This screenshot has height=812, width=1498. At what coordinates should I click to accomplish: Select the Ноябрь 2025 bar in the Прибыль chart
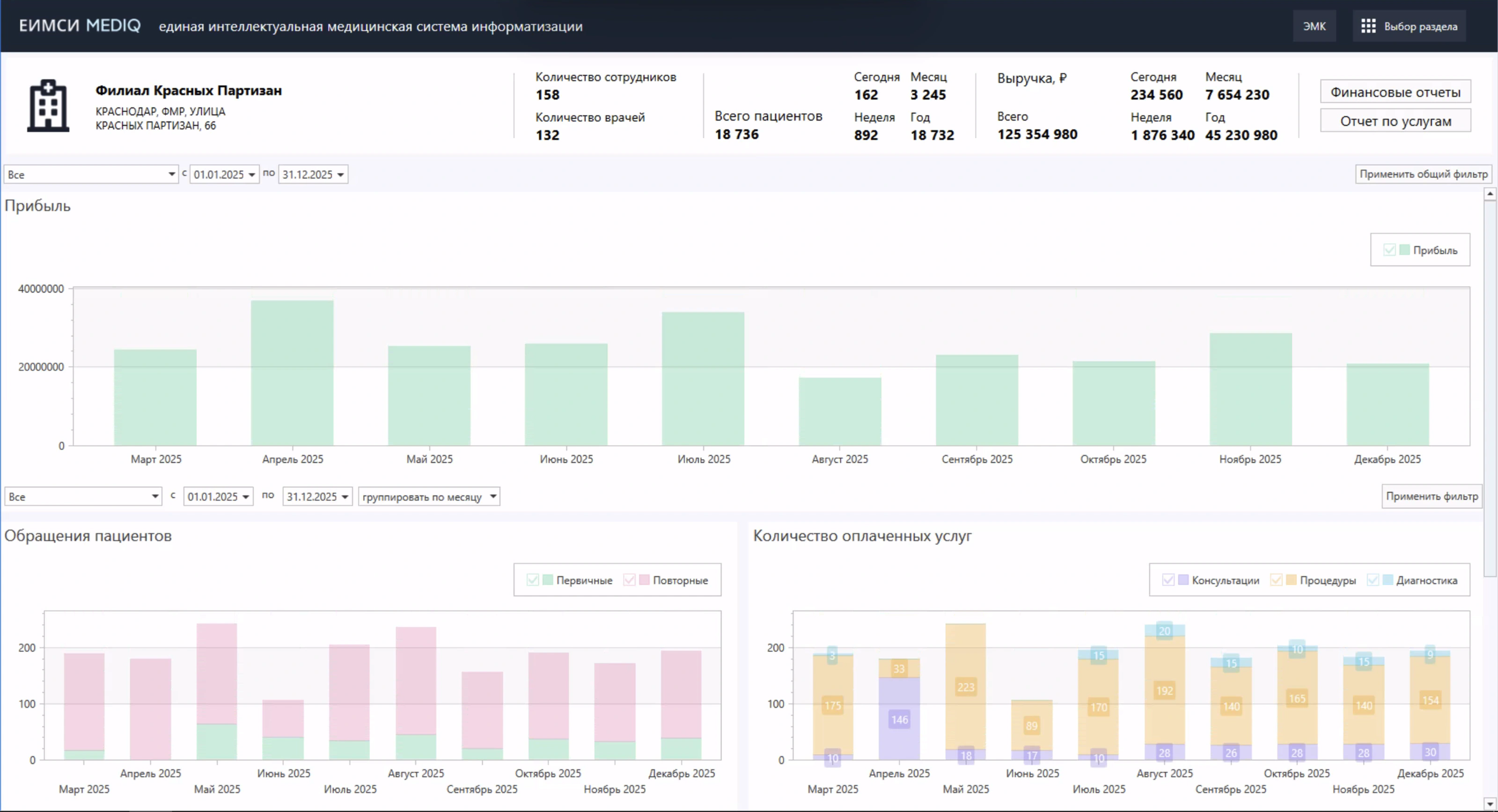(1251, 389)
